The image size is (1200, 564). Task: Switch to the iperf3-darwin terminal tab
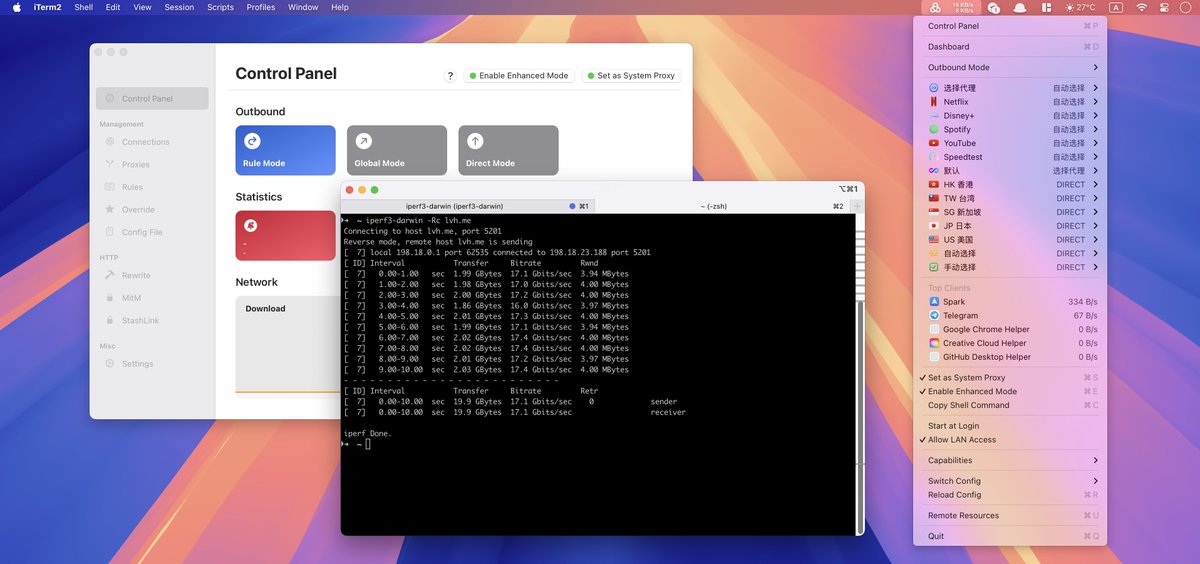(468, 206)
